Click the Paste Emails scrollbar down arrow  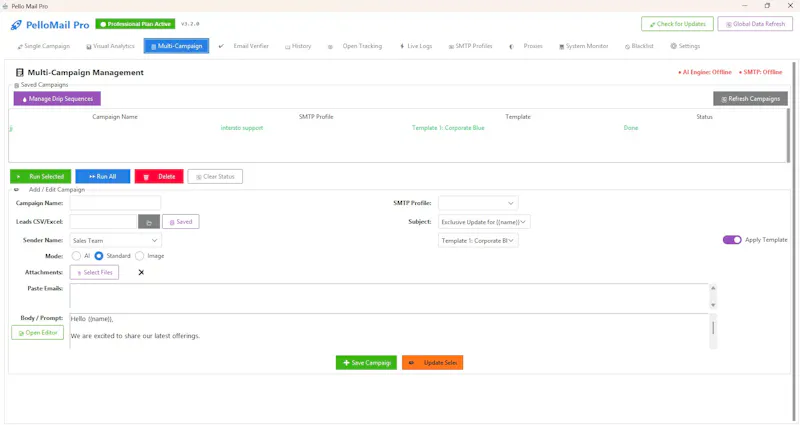coord(713,305)
